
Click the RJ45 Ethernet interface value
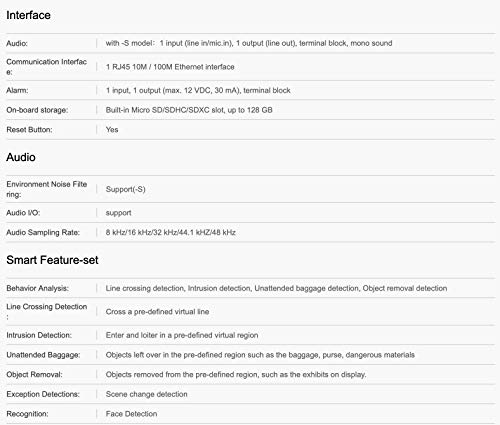[x=170, y=67]
